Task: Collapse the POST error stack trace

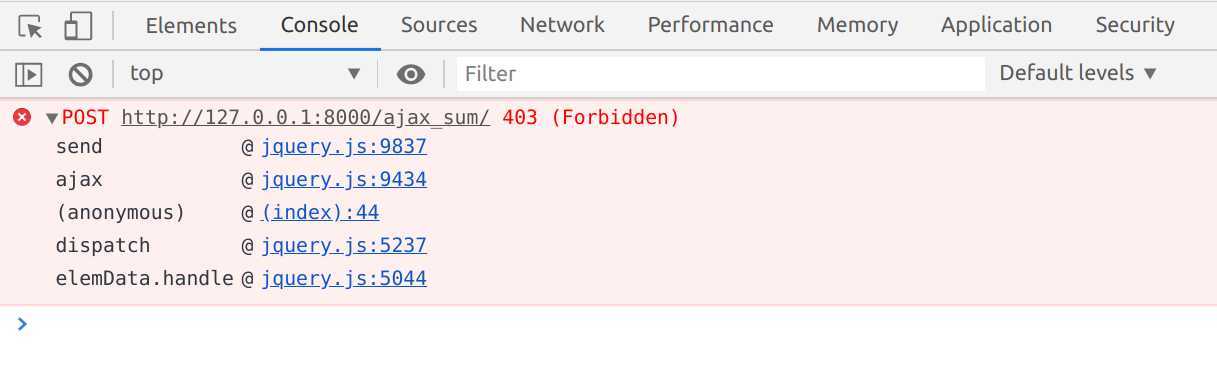Action: click(51, 118)
